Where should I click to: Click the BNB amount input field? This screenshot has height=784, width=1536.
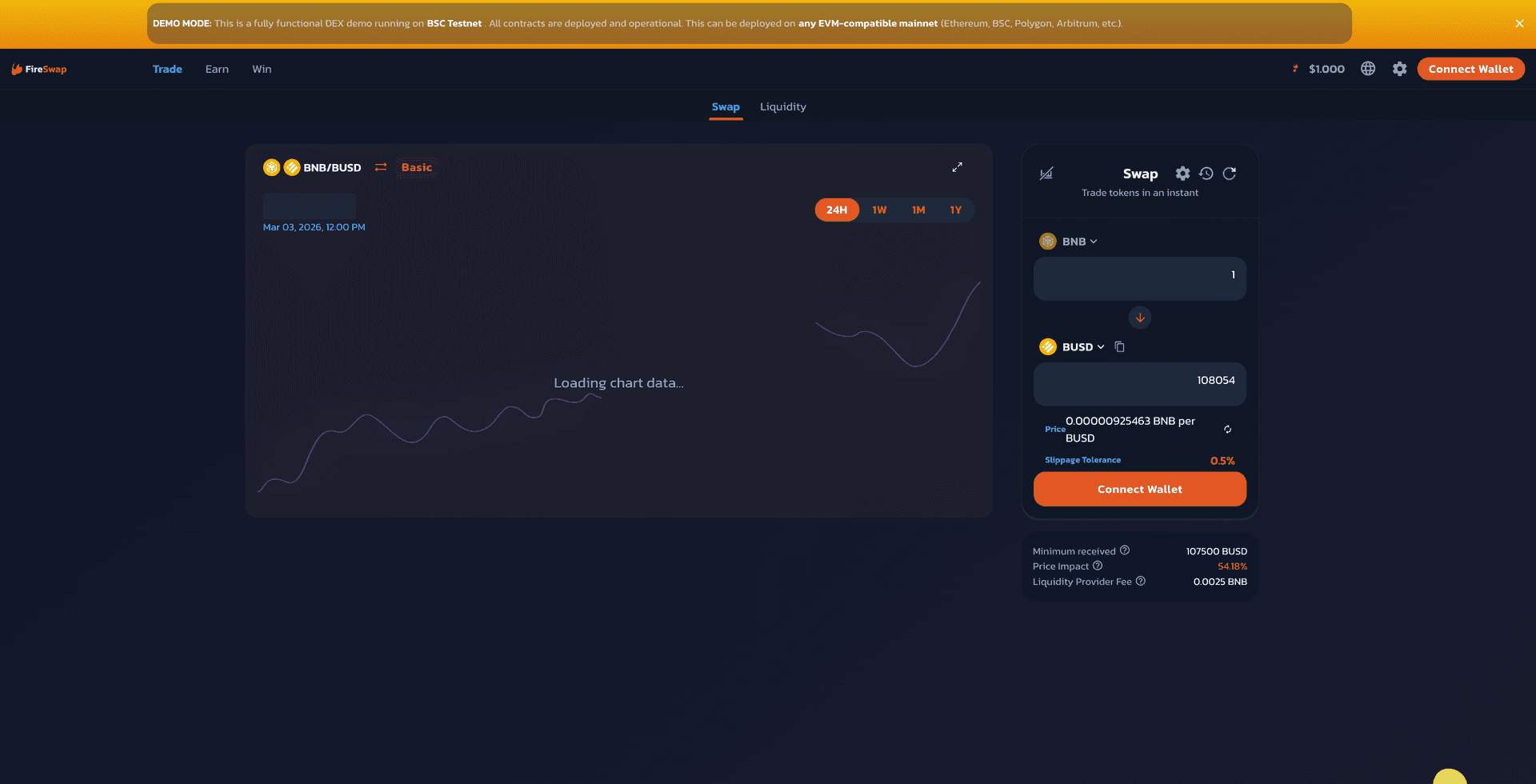click(x=1139, y=278)
